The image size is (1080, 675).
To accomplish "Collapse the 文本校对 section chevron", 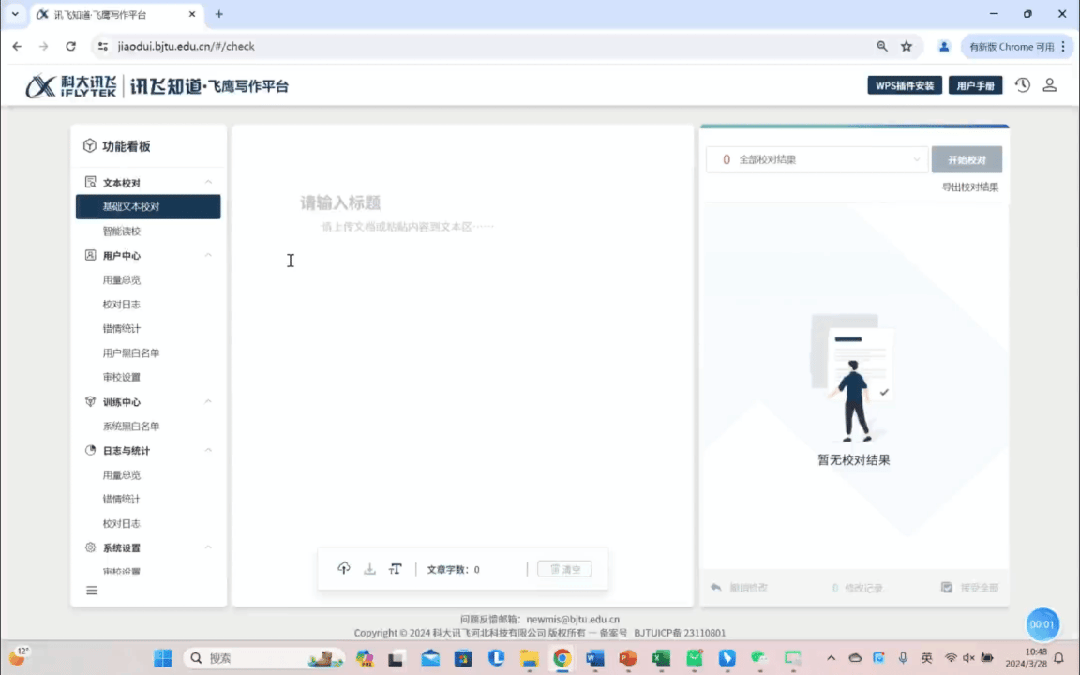I will (x=208, y=182).
